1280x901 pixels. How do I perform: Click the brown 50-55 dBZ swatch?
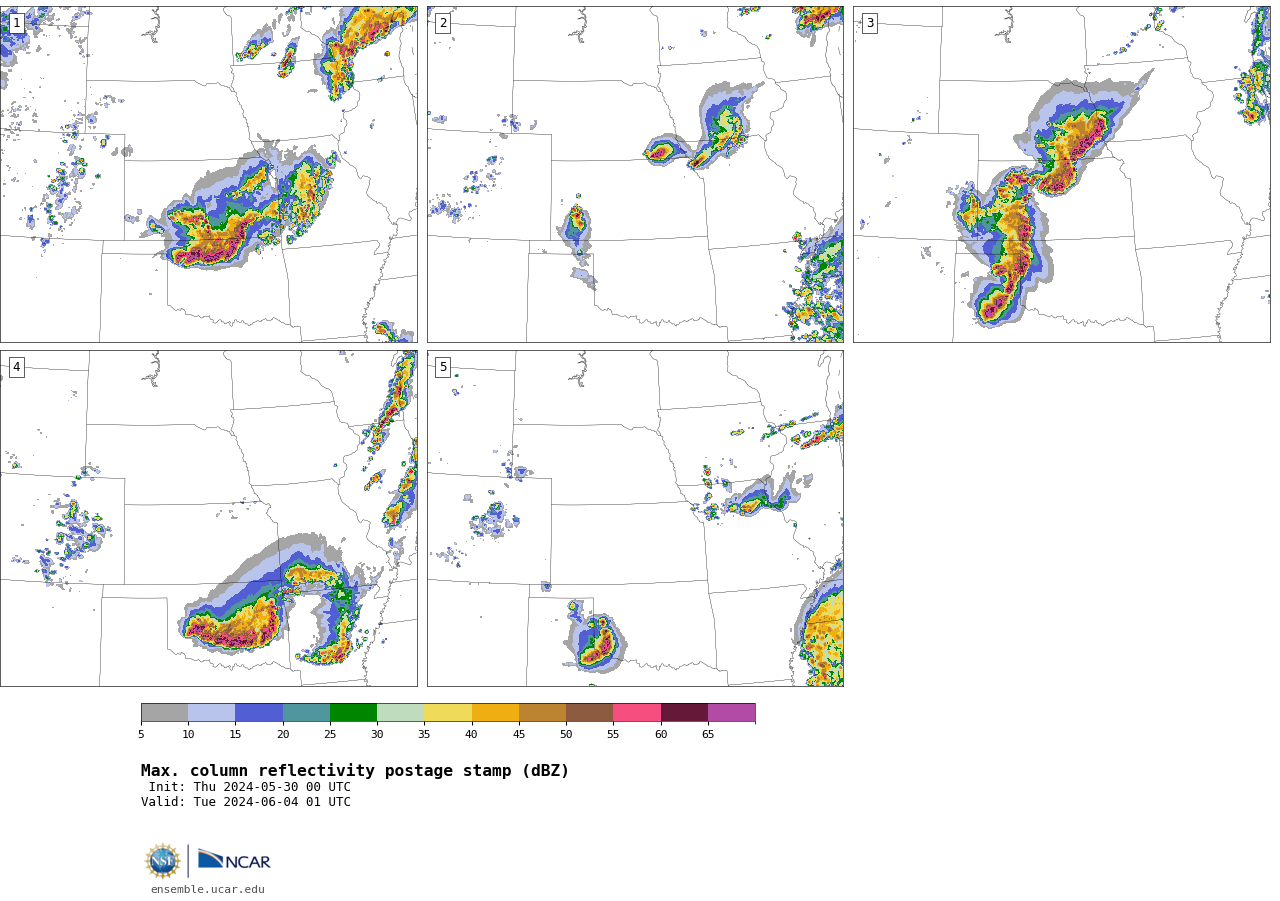coord(589,713)
